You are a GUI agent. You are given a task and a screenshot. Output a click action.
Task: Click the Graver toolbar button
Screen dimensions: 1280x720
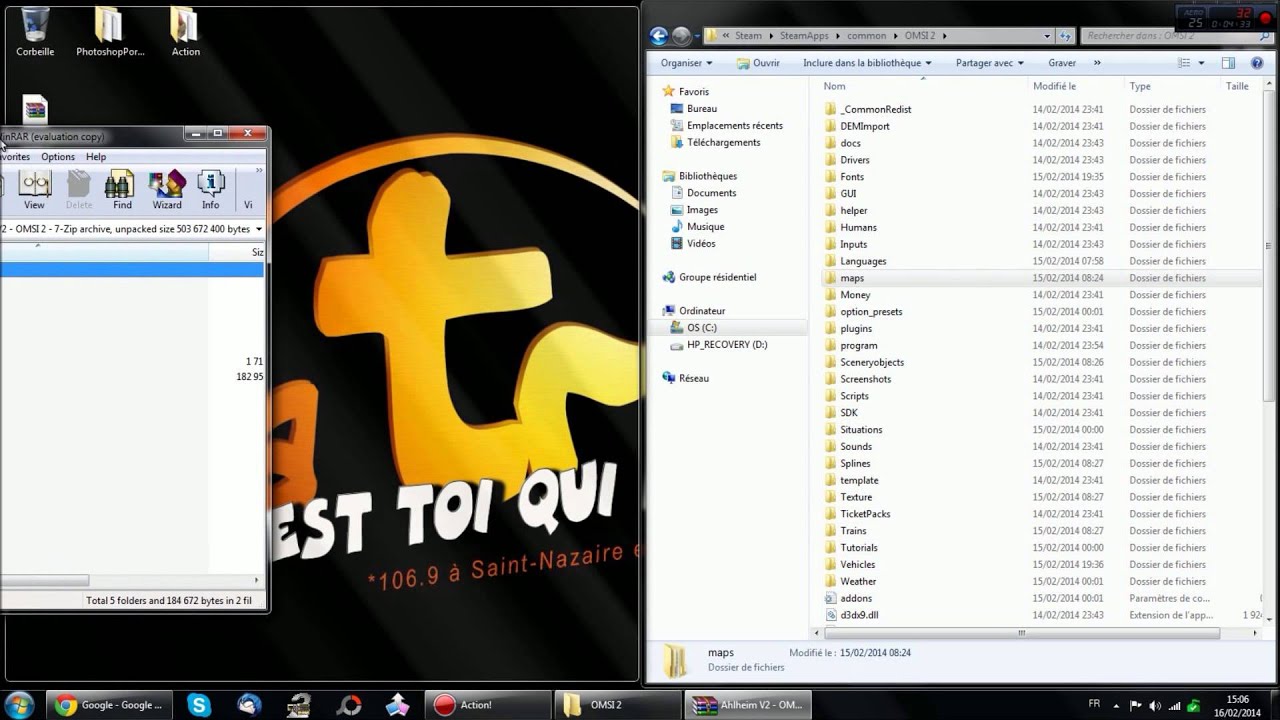click(1062, 63)
